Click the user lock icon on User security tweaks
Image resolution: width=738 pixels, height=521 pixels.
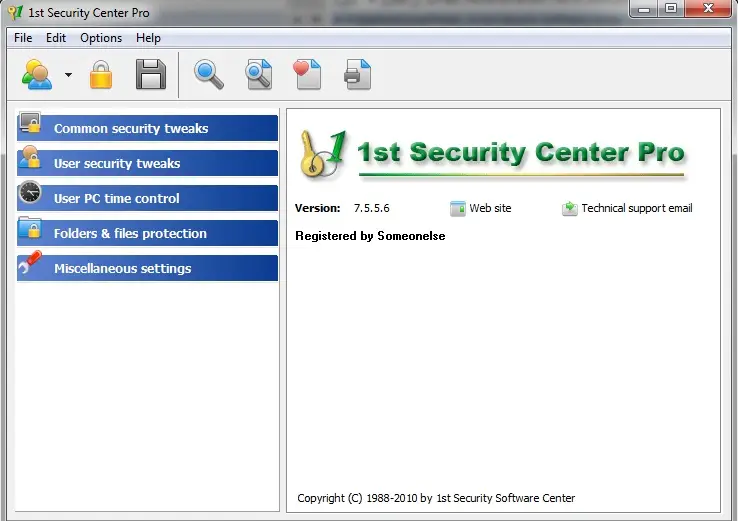[30, 157]
